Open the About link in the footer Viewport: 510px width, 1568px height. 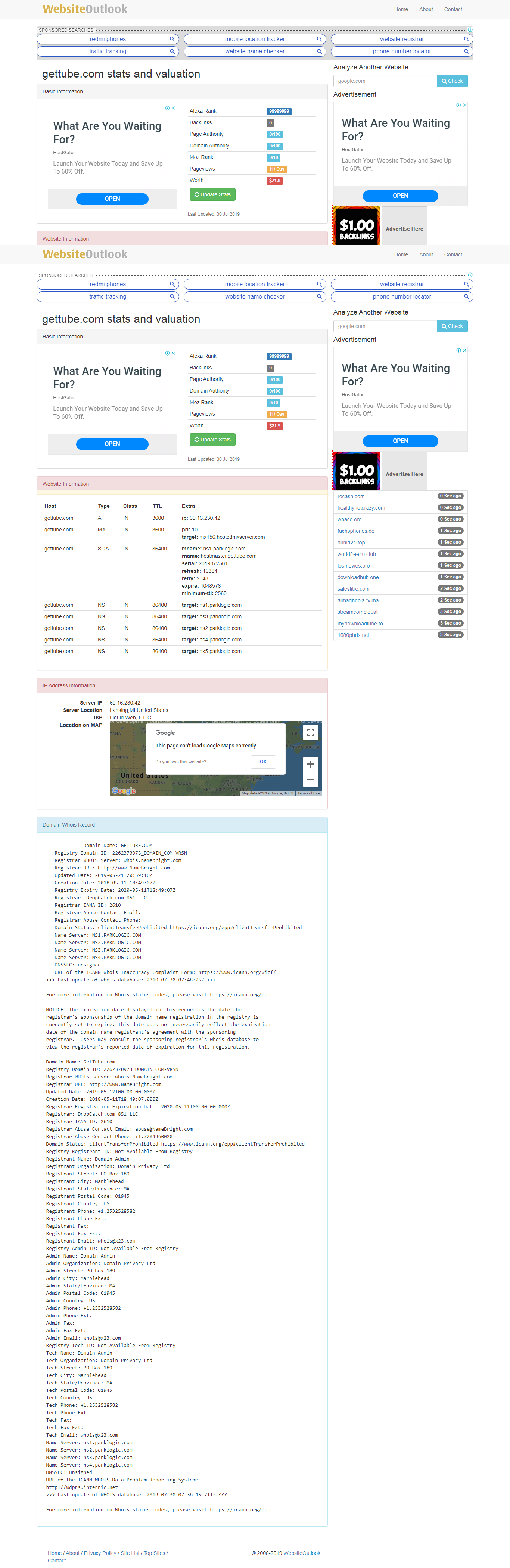pyautogui.click(x=72, y=1553)
